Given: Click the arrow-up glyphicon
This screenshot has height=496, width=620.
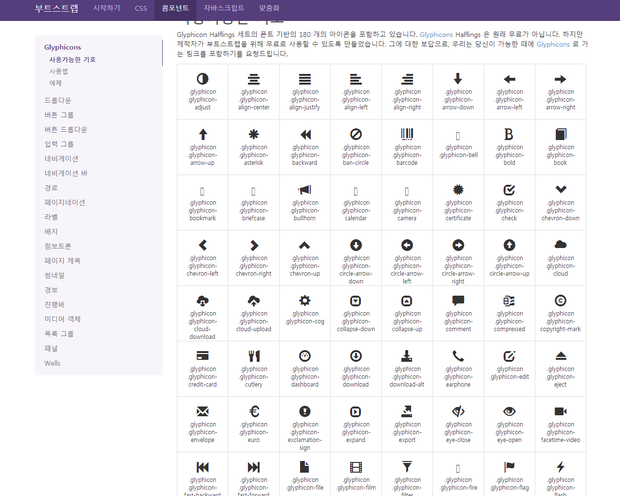Looking at the screenshot, I should 202,134.
